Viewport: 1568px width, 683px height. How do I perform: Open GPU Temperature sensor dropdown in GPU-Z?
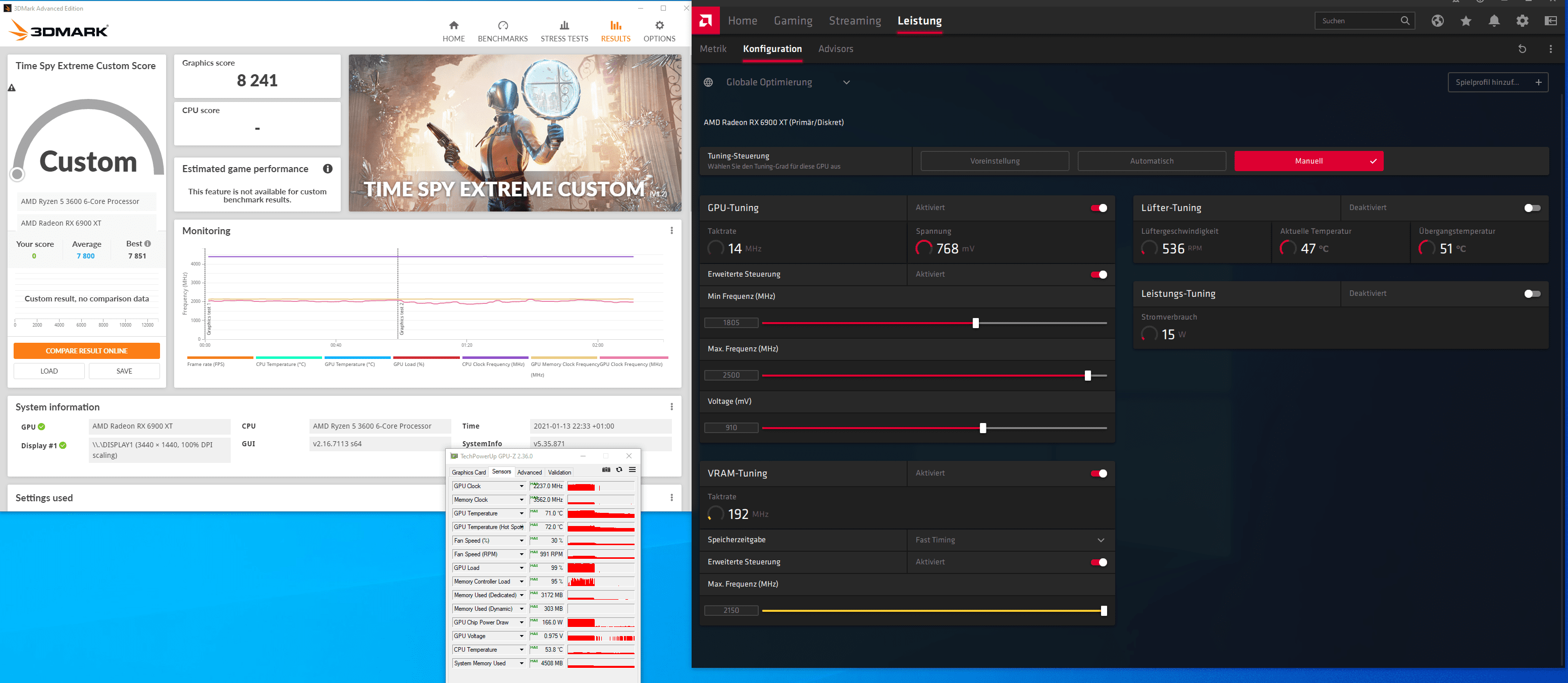pos(521,514)
